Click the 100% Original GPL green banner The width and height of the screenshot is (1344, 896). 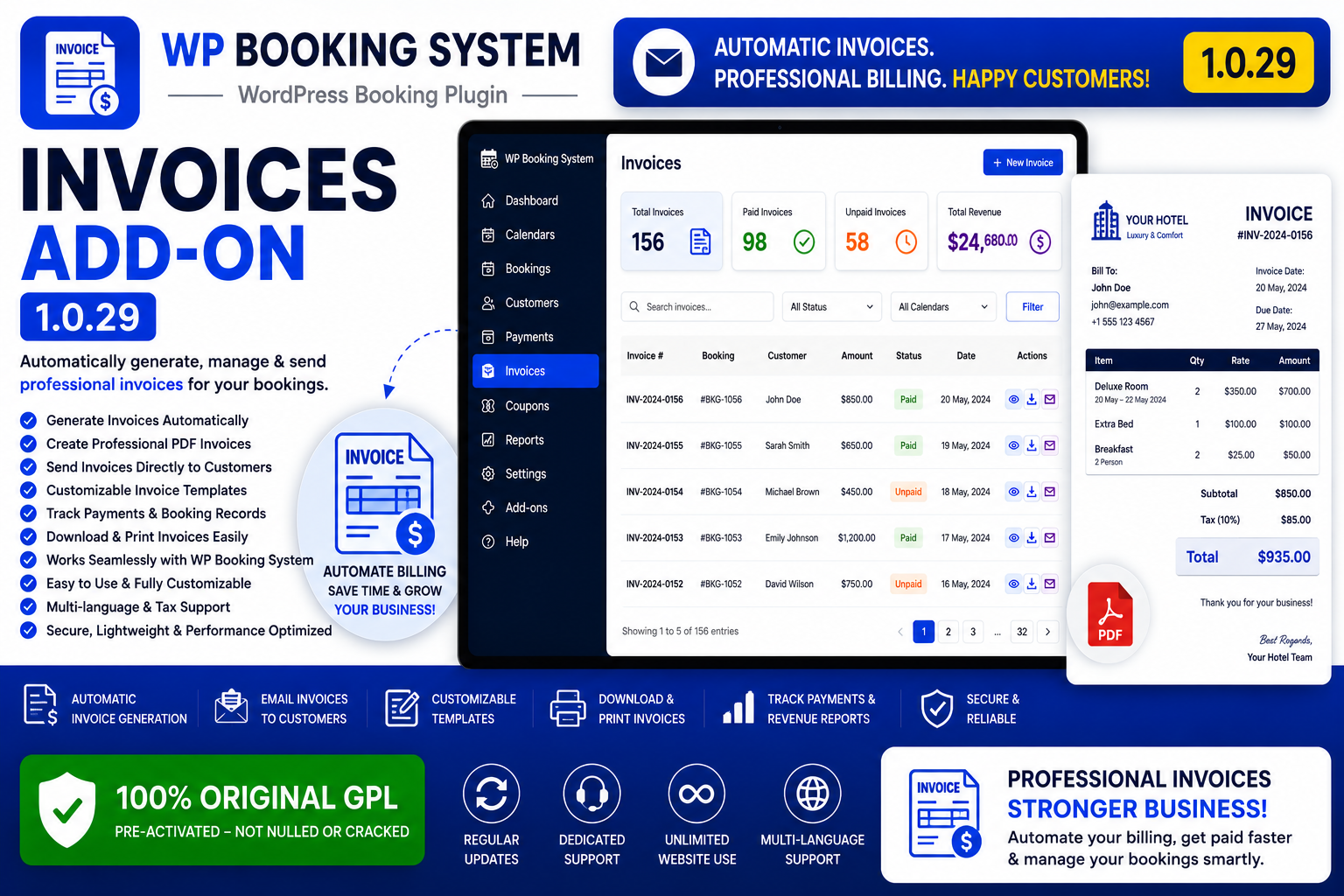click(222, 810)
